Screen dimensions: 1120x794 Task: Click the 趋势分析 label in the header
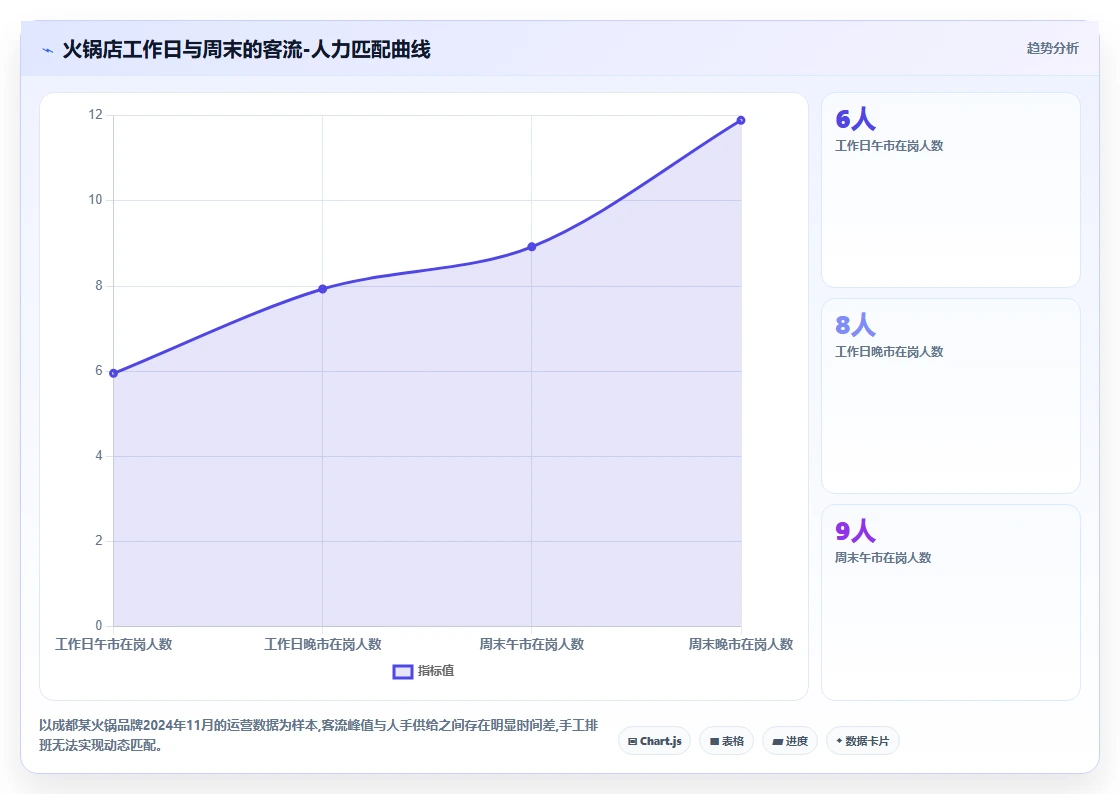tap(1052, 48)
